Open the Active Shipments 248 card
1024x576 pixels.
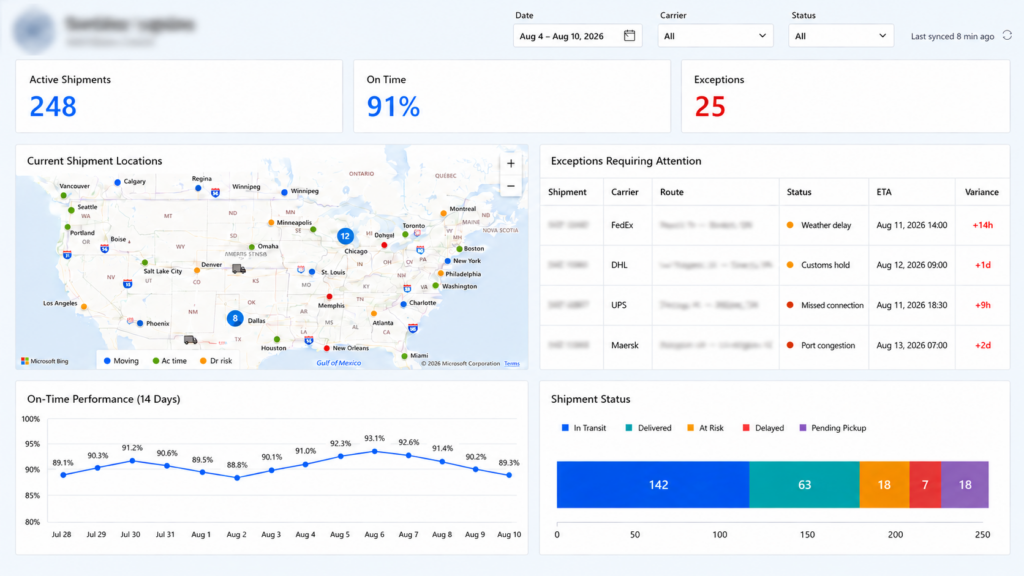pos(179,96)
